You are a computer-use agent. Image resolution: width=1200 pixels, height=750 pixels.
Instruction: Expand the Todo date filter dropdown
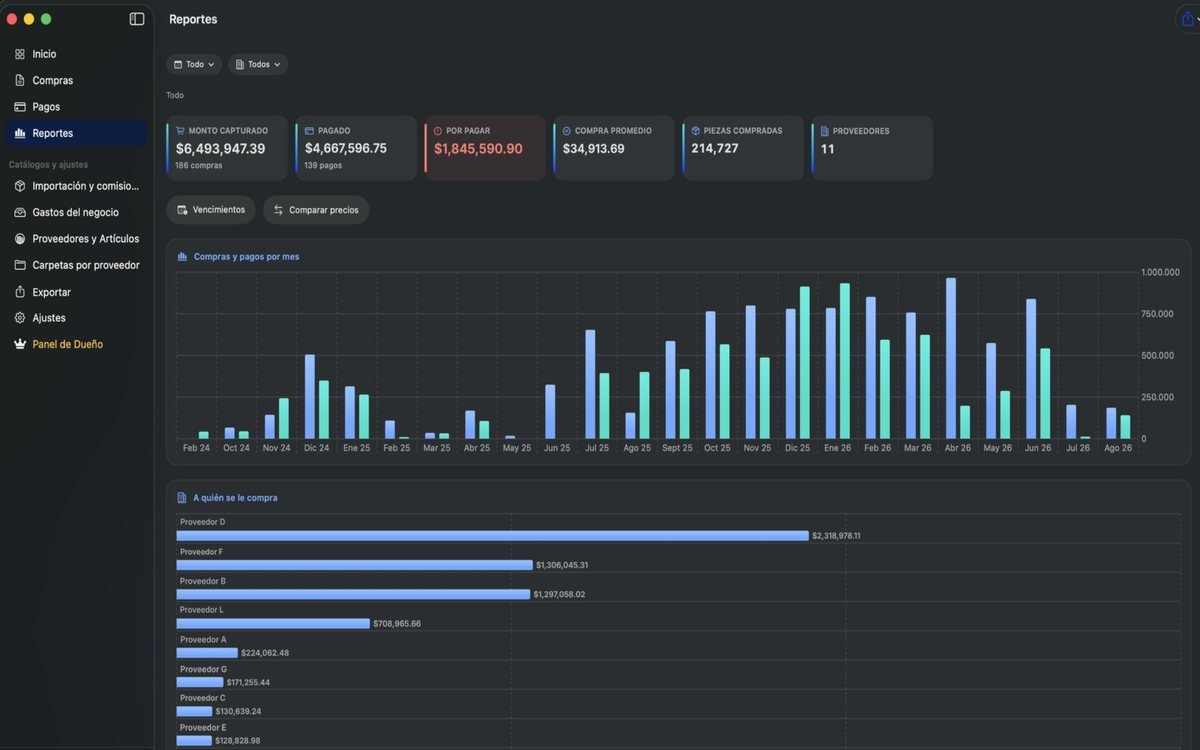(x=194, y=64)
